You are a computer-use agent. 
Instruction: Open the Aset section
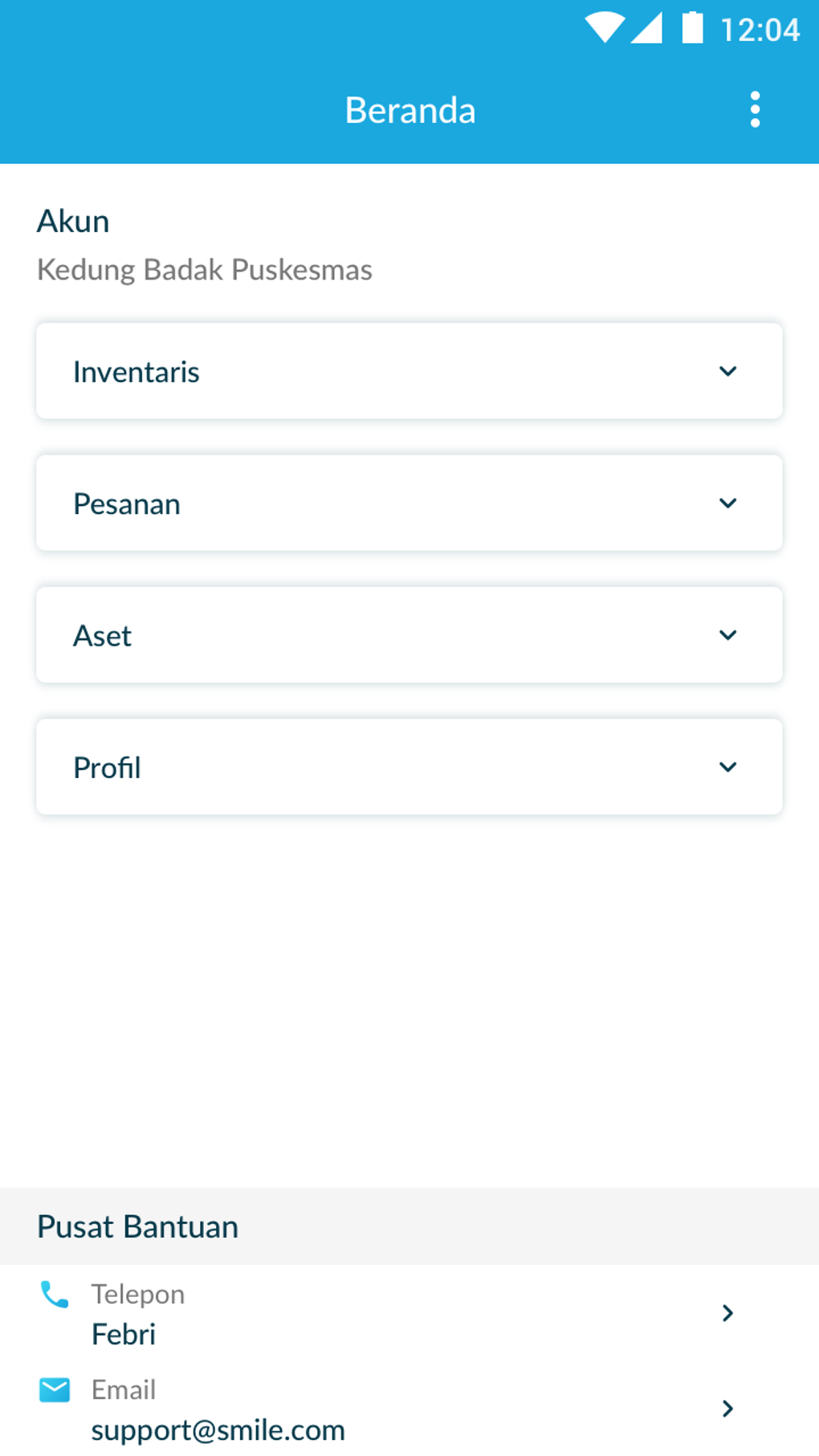point(103,636)
